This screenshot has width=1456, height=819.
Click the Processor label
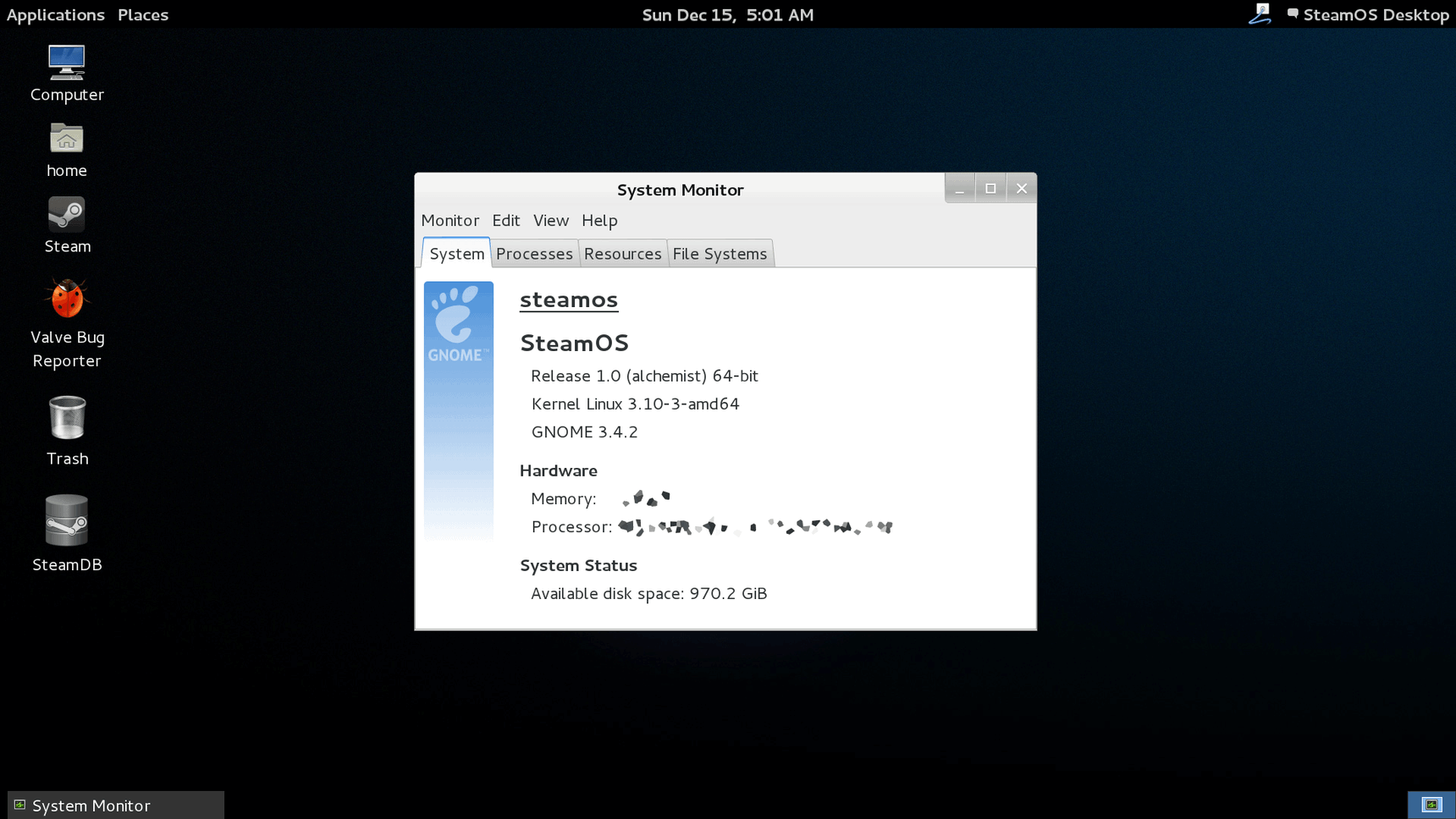tap(572, 526)
